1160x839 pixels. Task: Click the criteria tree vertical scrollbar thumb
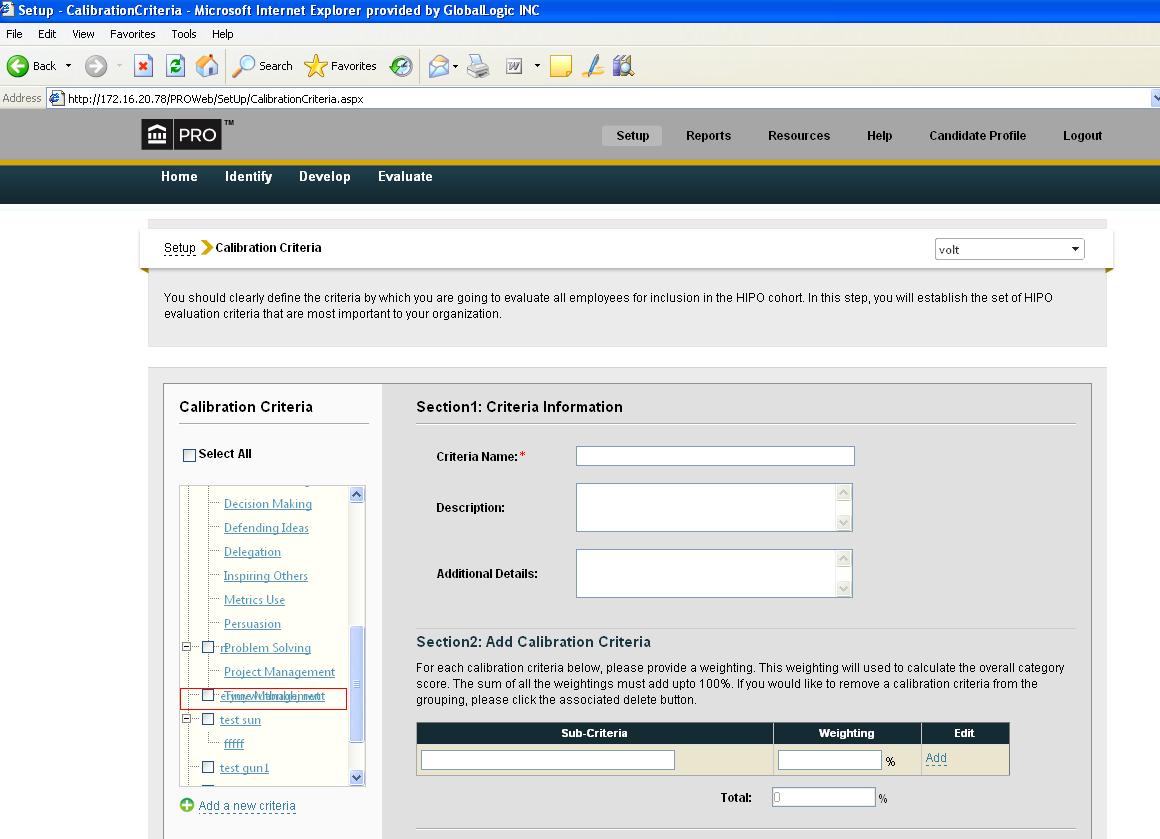tap(357, 684)
